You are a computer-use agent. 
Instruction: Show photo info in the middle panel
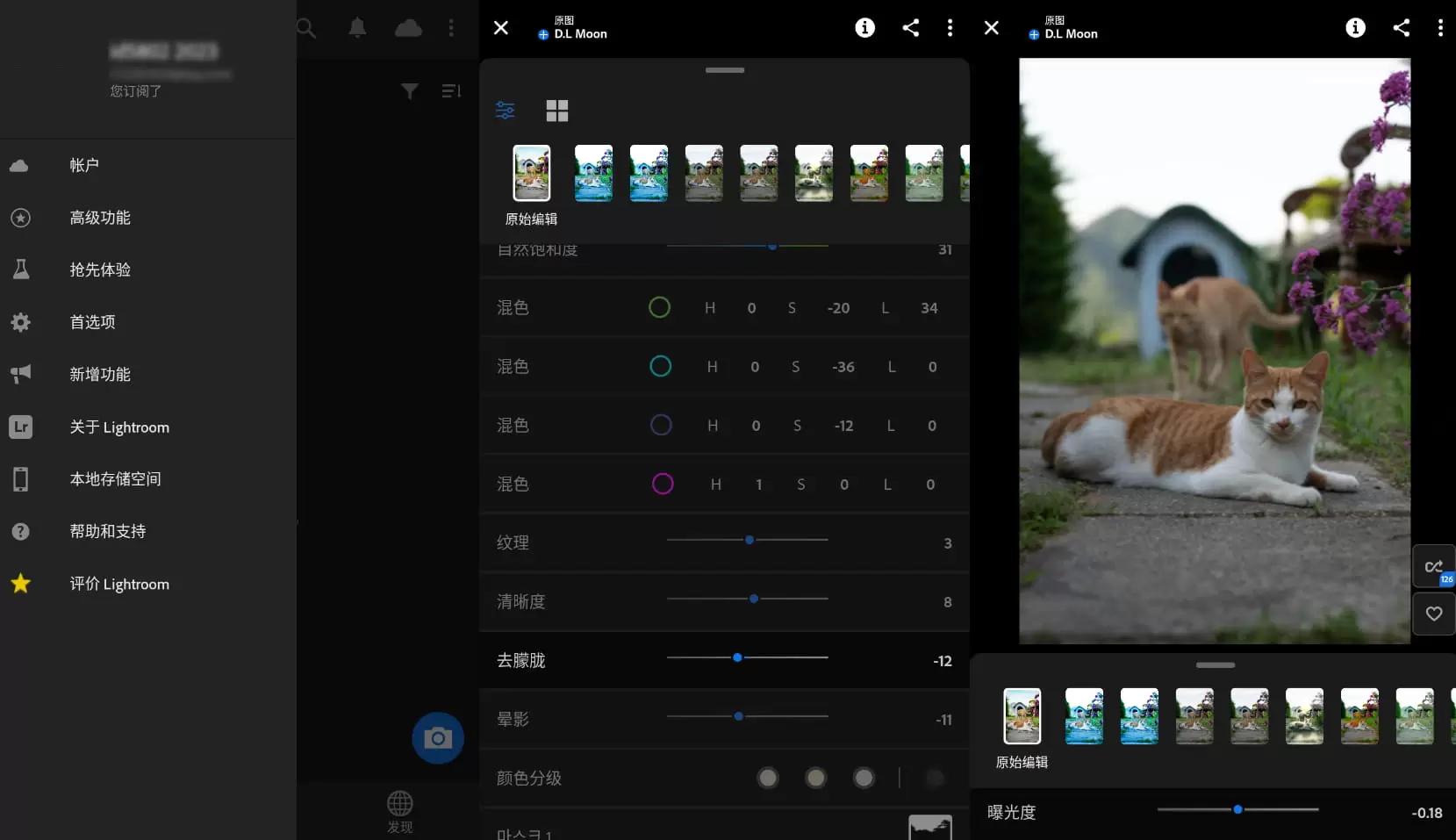click(x=865, y=28)
